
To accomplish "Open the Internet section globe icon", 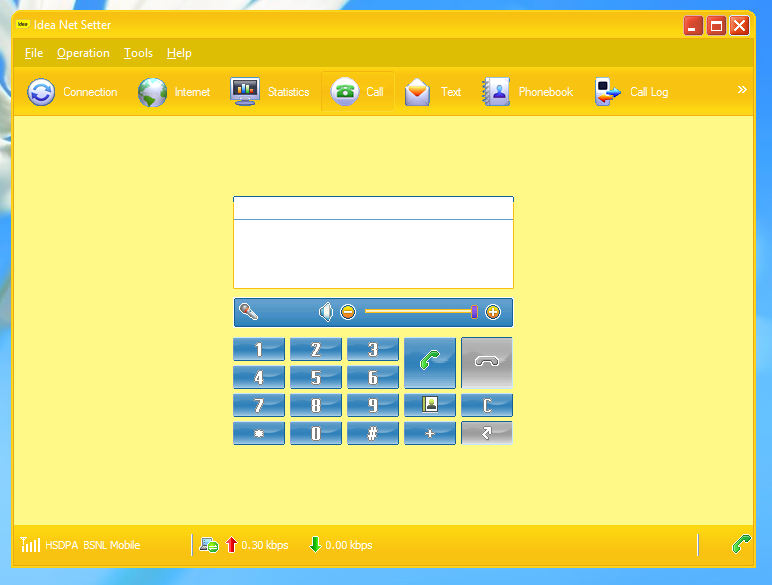I will coord(152,92).
